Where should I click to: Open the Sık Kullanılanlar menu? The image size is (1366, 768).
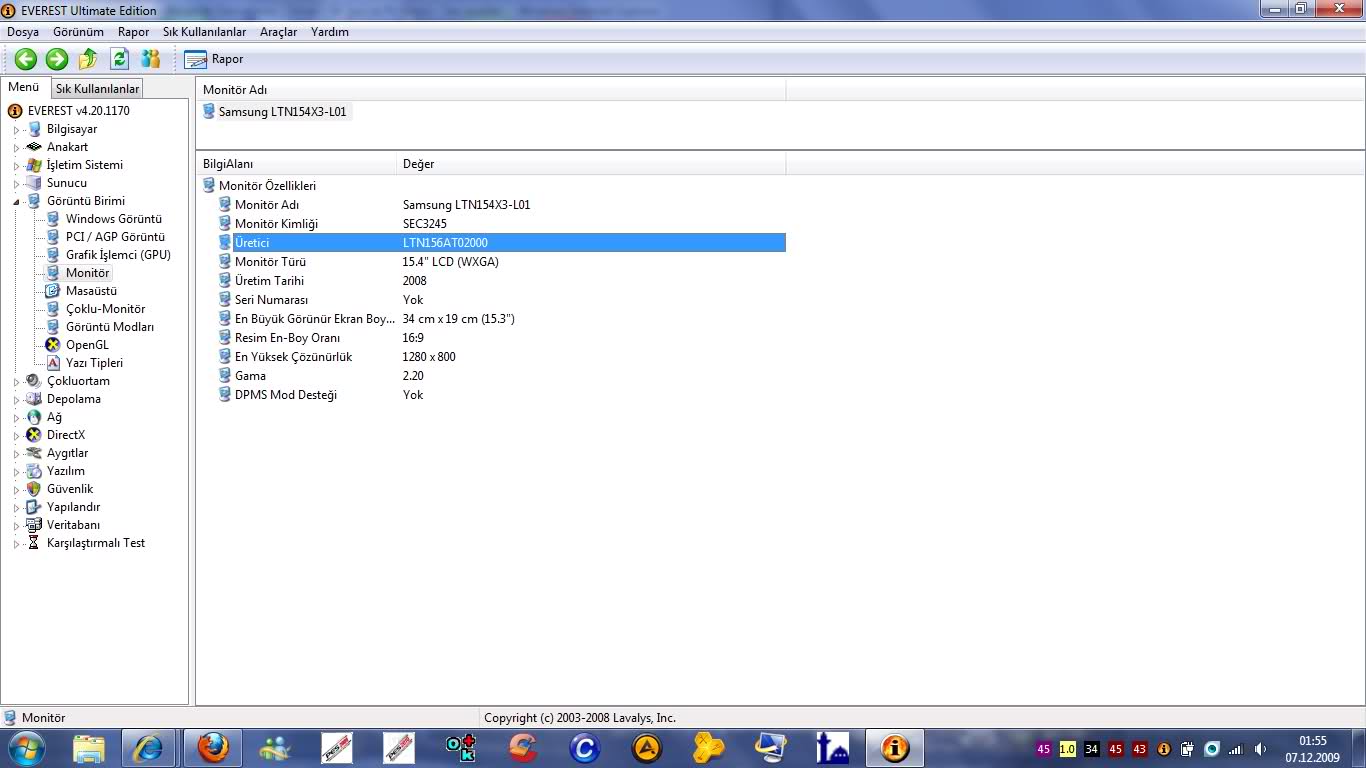[x=204, y=32]
